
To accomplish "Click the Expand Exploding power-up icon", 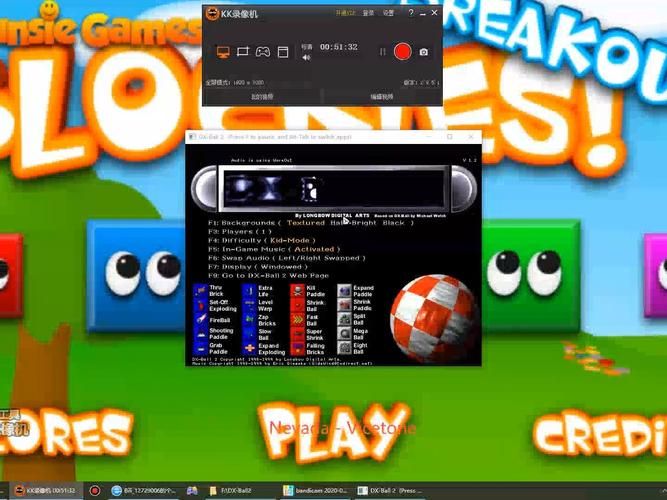I will pos(250,349).
